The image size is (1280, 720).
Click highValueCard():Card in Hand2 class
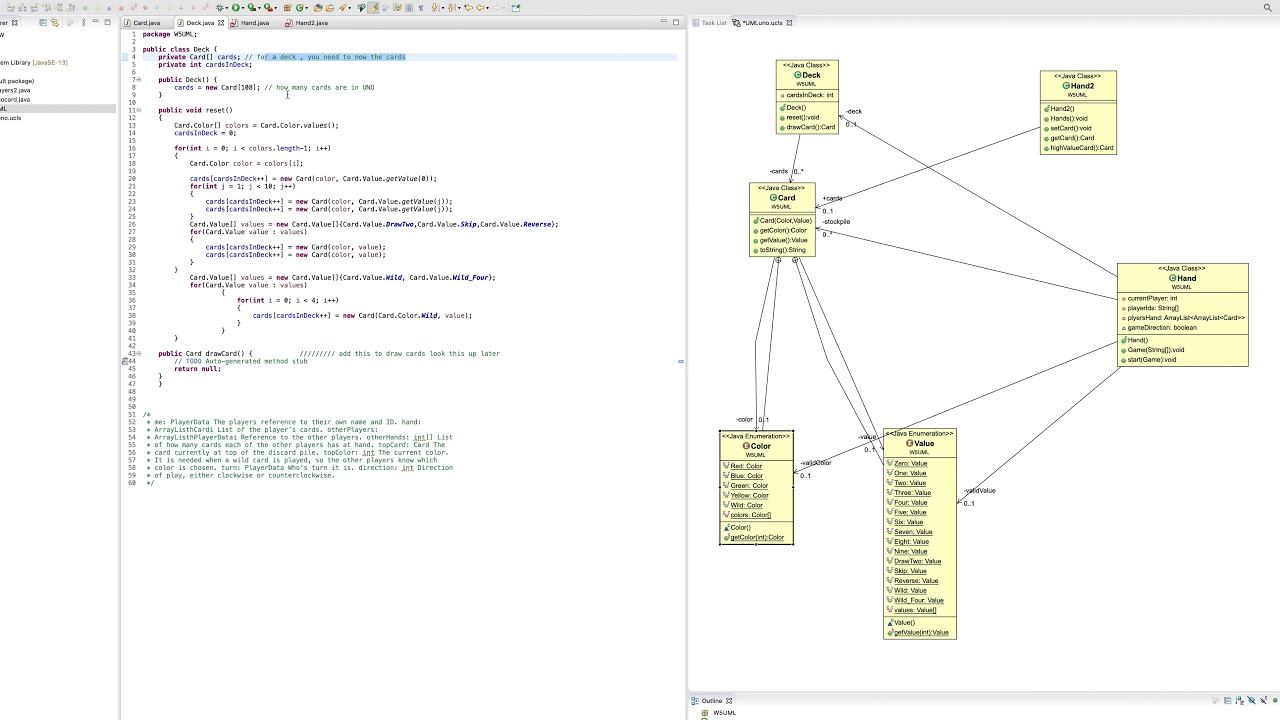click(1081, 148)
